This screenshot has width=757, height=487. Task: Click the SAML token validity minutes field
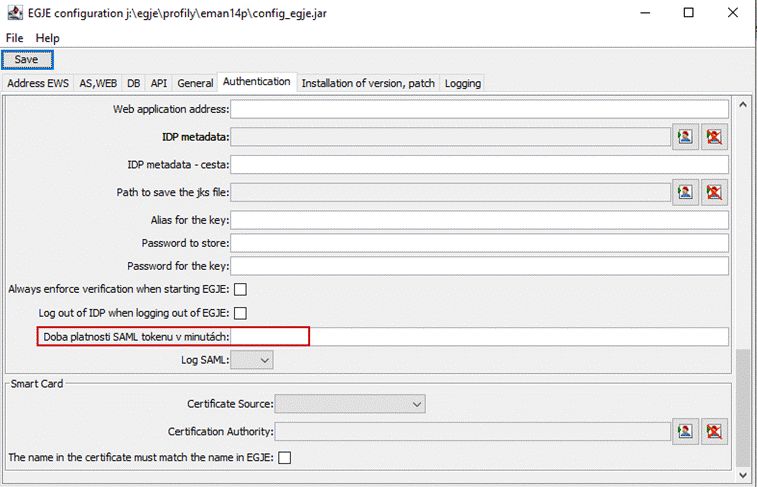pyautogui.click(x=479, y=337)
